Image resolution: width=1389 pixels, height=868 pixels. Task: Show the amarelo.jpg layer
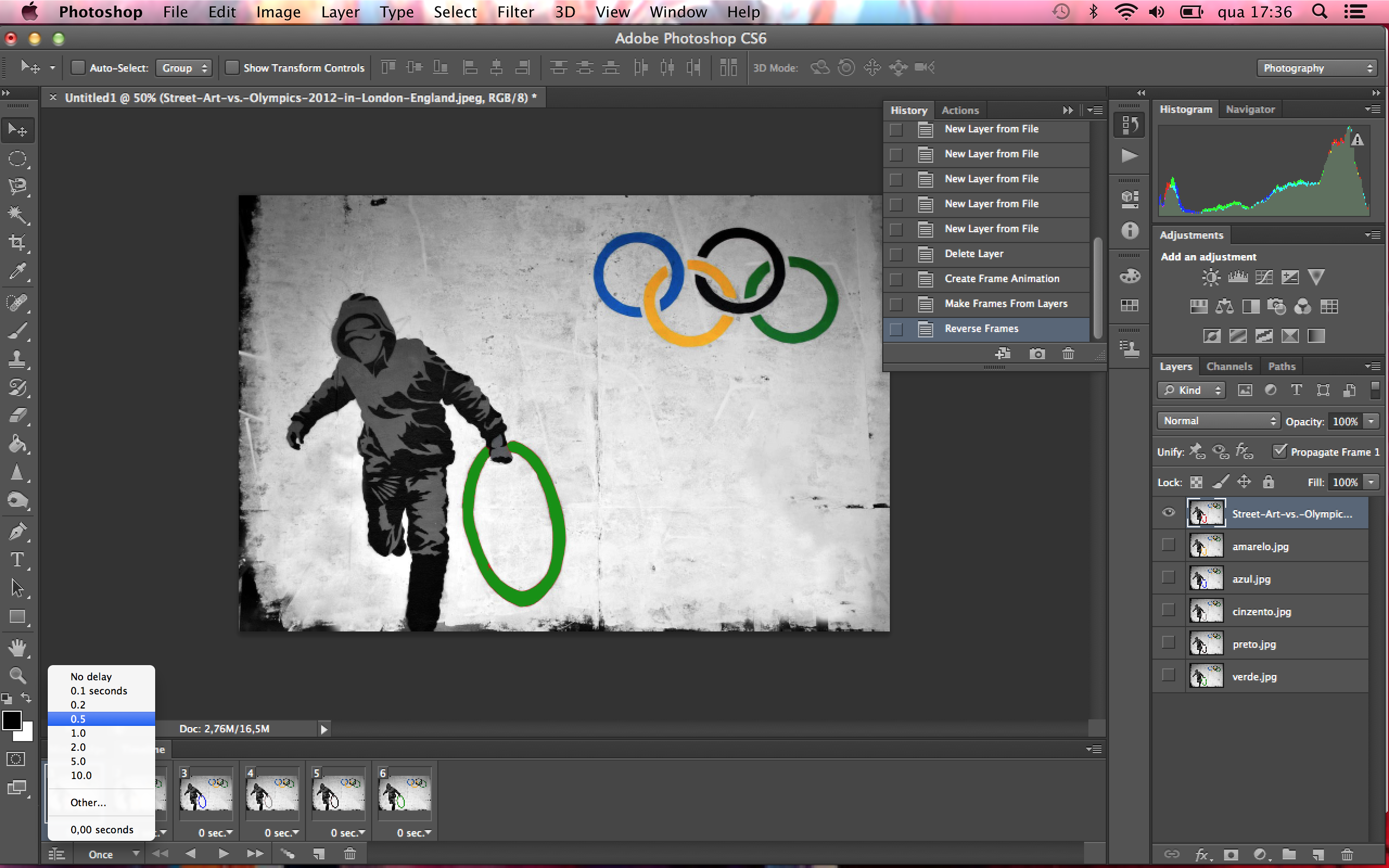[x=1168, y=545]
